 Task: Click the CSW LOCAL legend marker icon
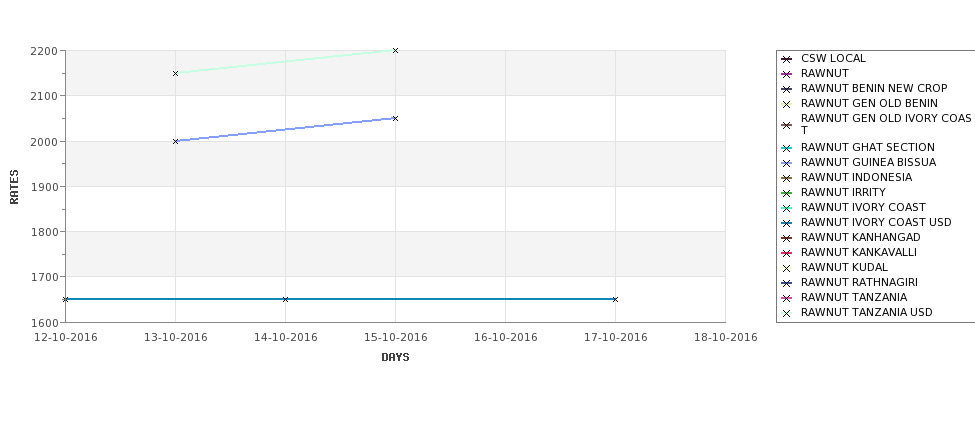point(787,59)
